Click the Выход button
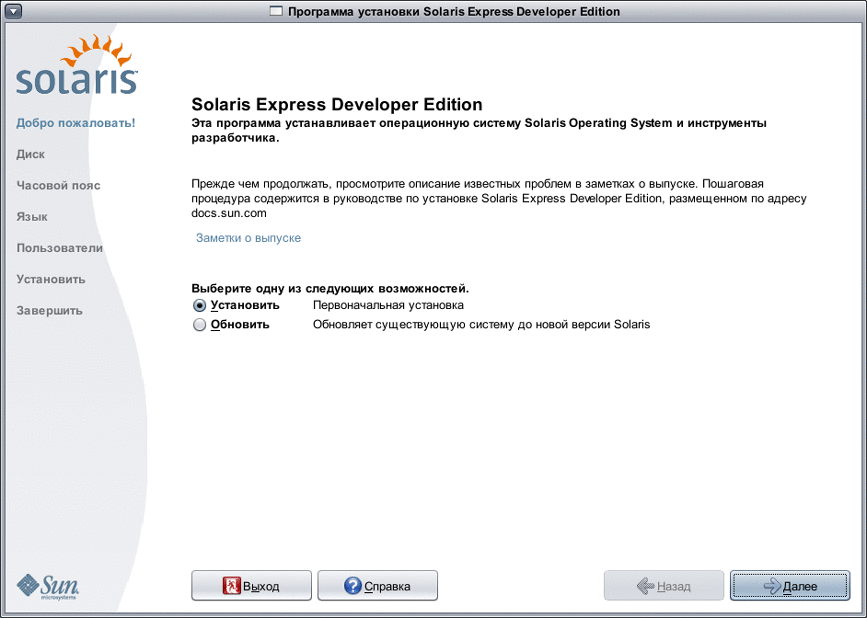Screen dimensions: 867x618 [252, 586]
